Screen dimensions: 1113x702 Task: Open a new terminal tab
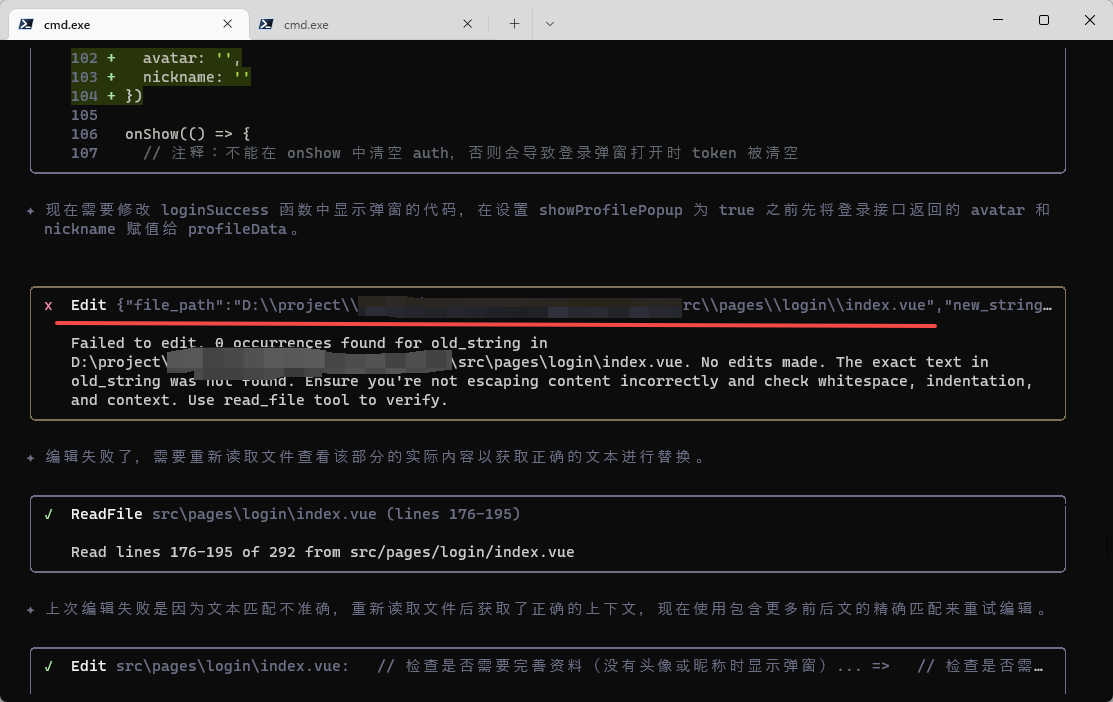(x=514, y=23)
